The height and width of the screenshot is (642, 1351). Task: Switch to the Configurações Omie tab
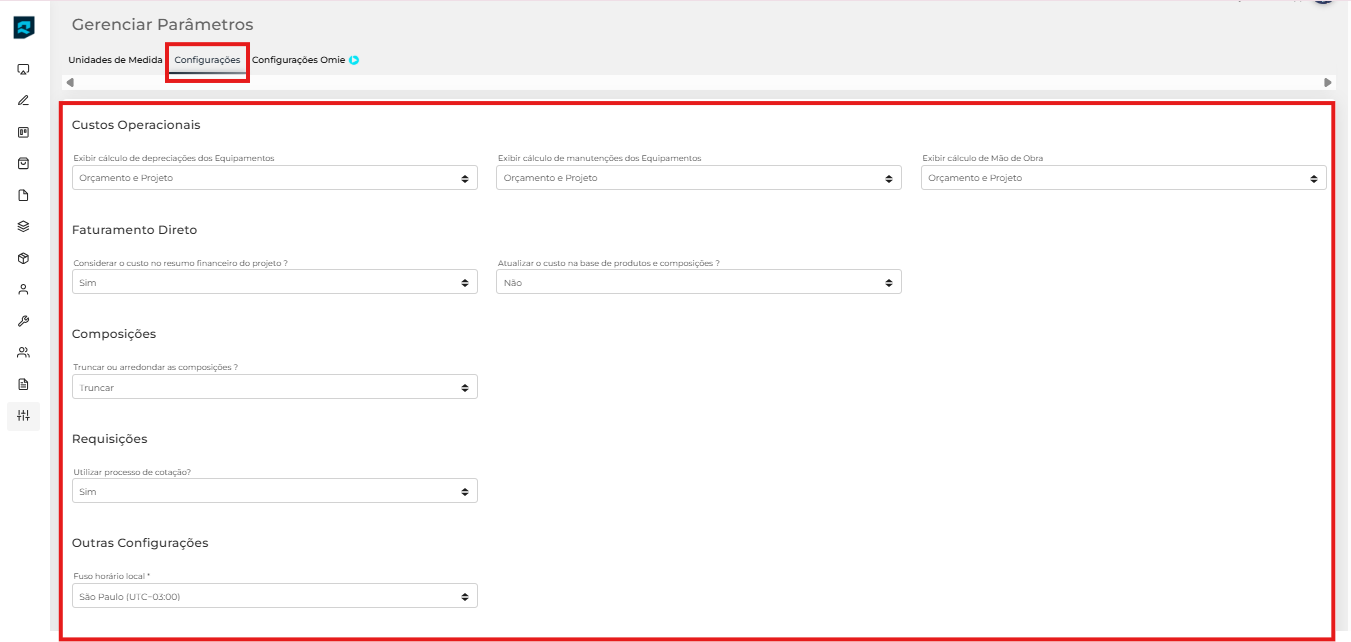298,60
